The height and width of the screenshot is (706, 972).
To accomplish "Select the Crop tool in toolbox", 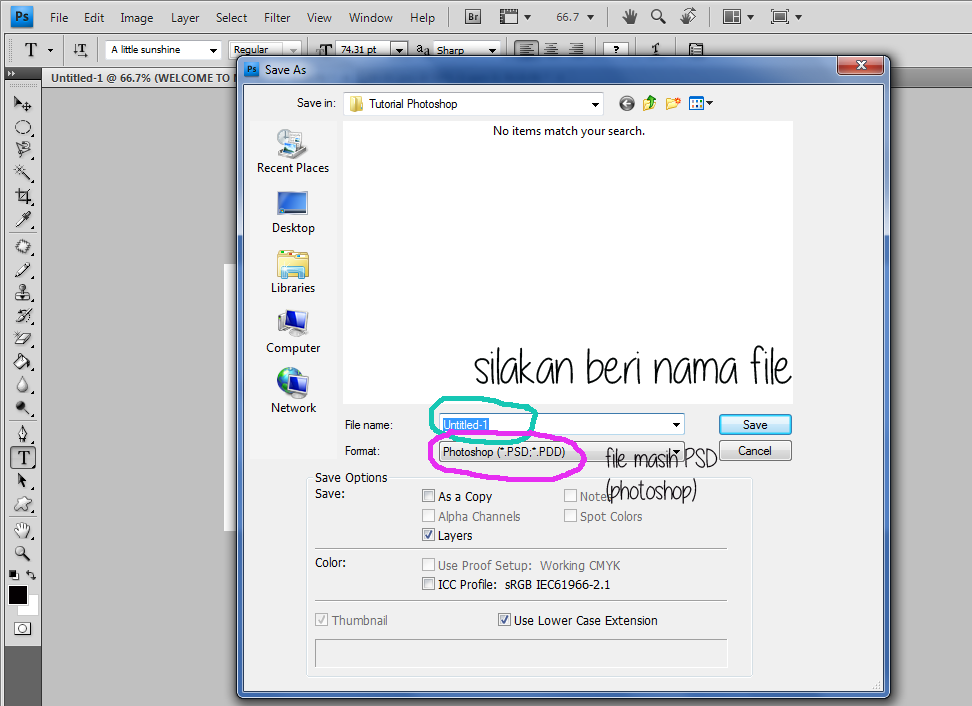I will (x=22, y=197).
